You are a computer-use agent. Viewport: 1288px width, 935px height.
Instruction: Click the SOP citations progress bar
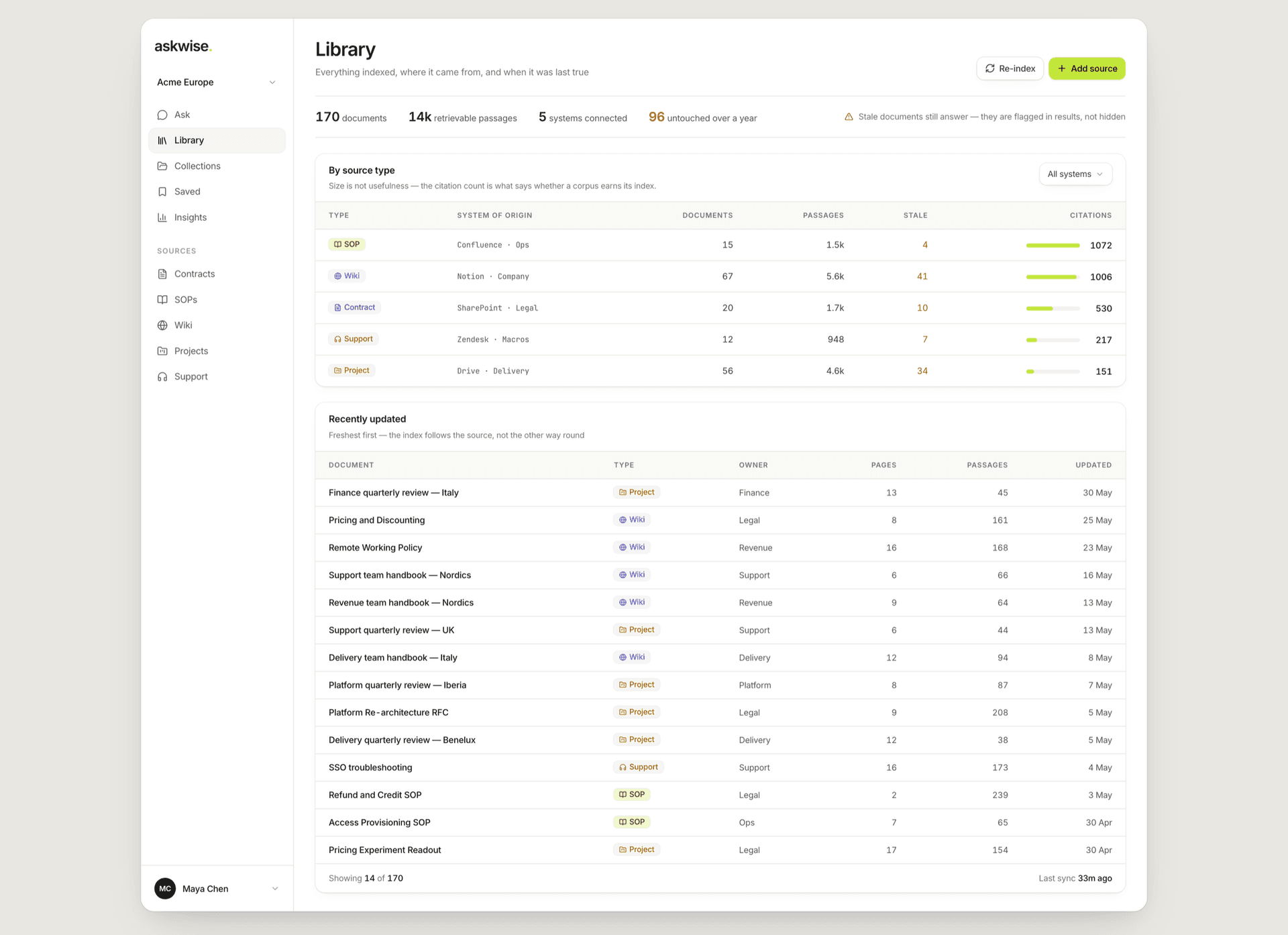pyautogui.click(x=1053, y=245)
